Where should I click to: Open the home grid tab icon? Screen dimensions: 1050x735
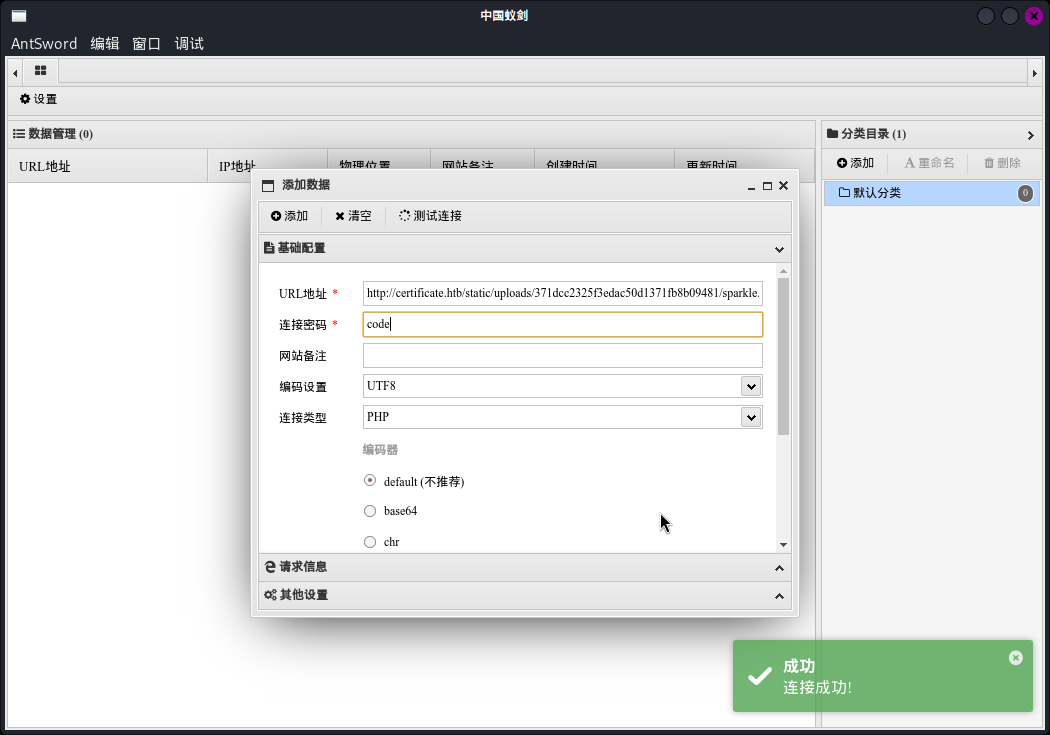tap(40, 70)
